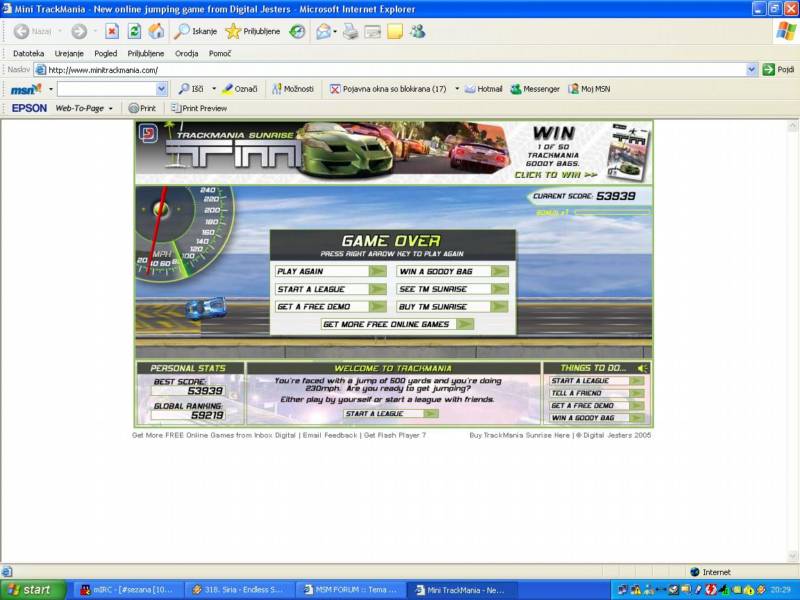Click the MSN search text field

[x=107, y=89]
